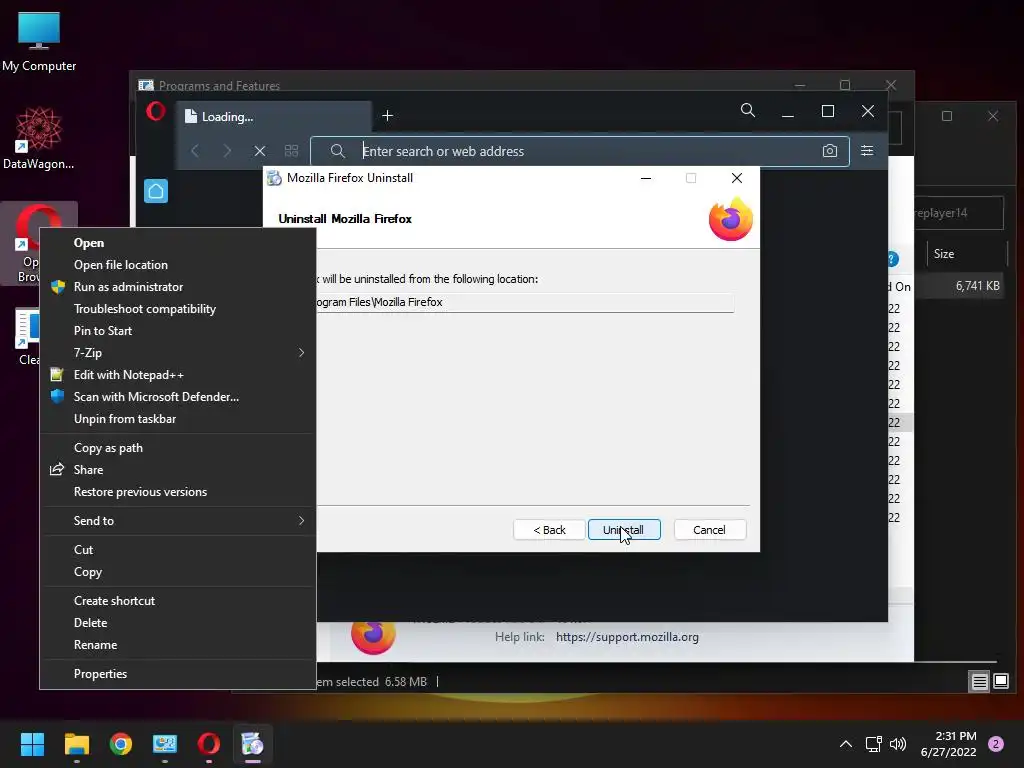
Task: Cancel the Firefox uninstall
Action: coord(709,530)
